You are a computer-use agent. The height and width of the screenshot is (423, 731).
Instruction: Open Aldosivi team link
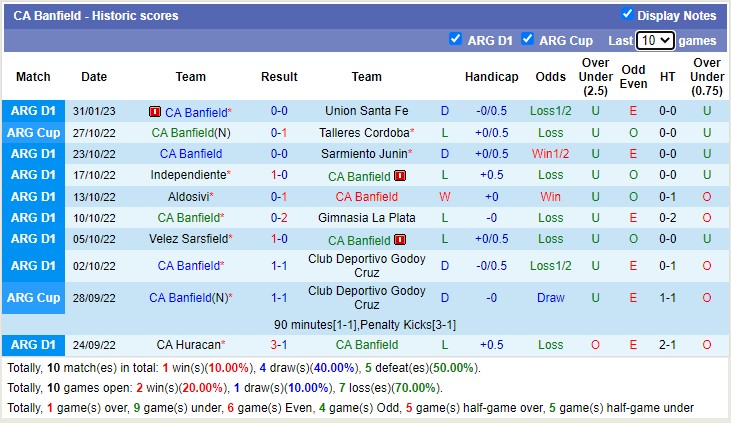click(x=188, y=197)
